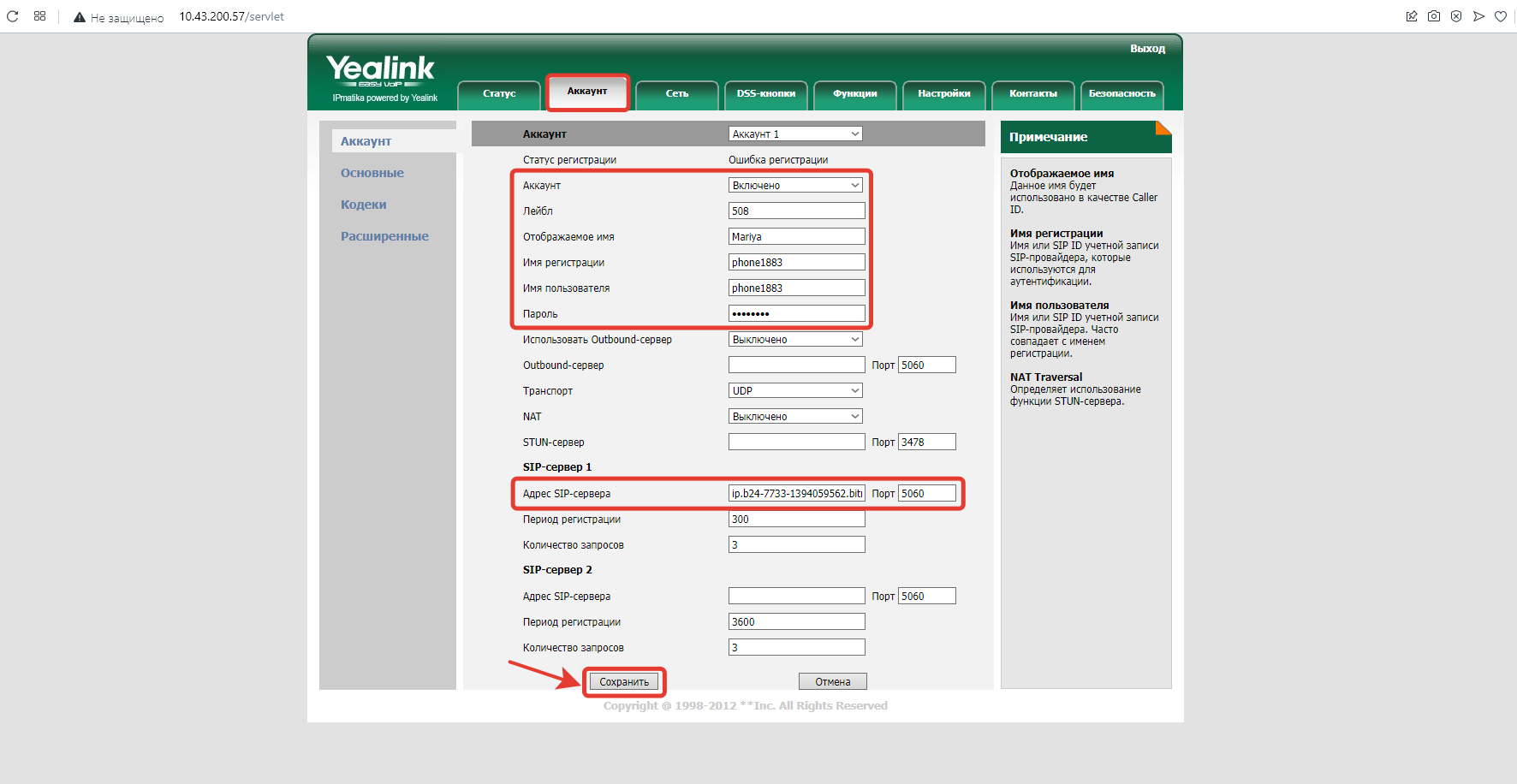Click the SIP-сервер 2 address field
1517x784 pixels.
pyautogui.click(x=797, y=596)
